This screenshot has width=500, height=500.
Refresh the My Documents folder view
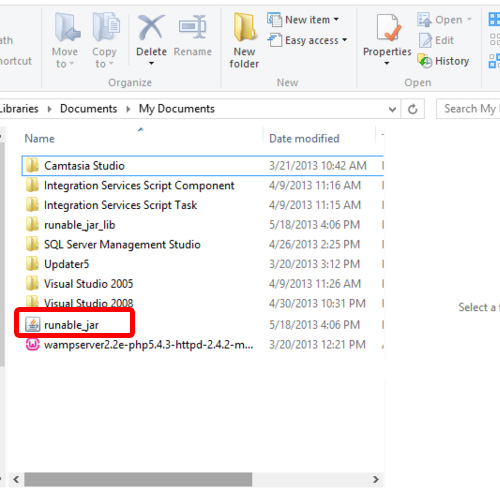[413, 109]
